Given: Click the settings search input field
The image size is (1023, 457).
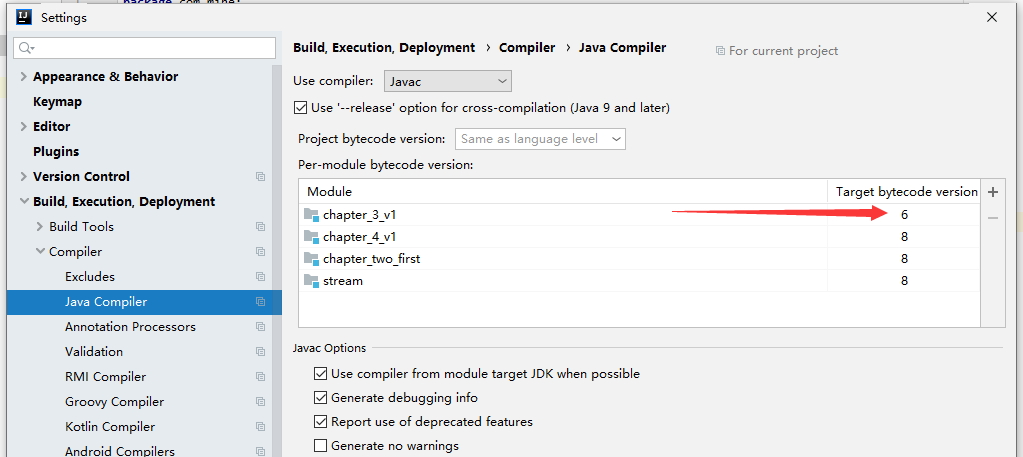Looking at the screenshot, I should (x=150, y=48).
